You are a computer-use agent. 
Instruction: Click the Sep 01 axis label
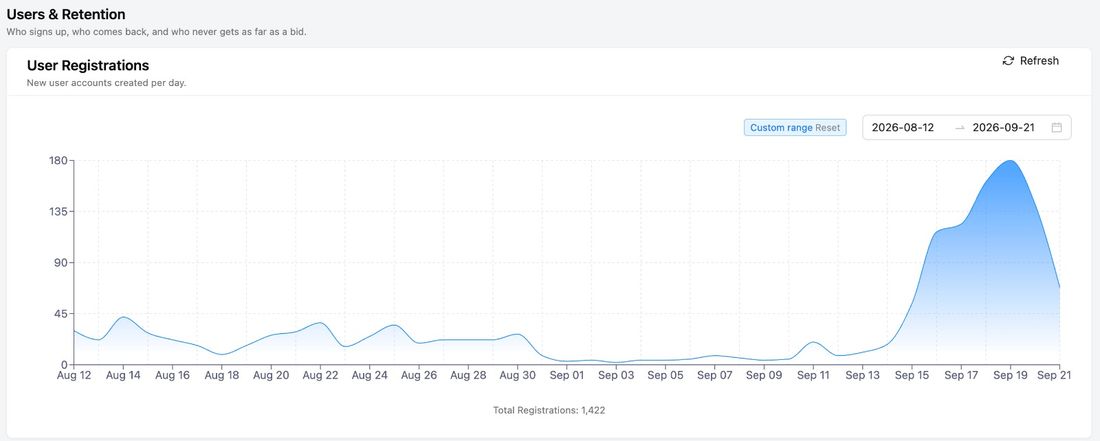[x=567, y=376]
